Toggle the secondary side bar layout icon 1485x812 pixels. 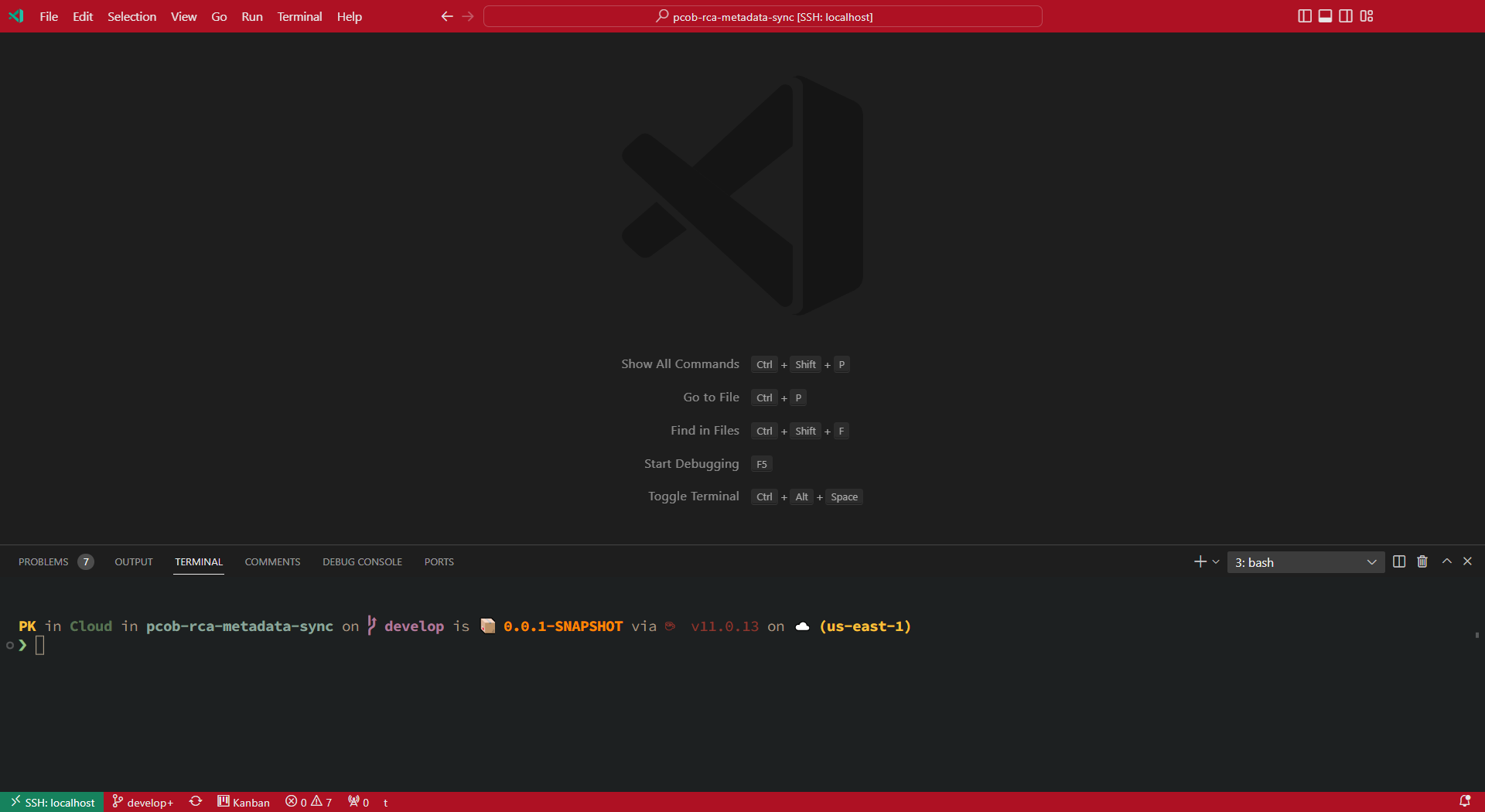click(x=1346, y=16)
